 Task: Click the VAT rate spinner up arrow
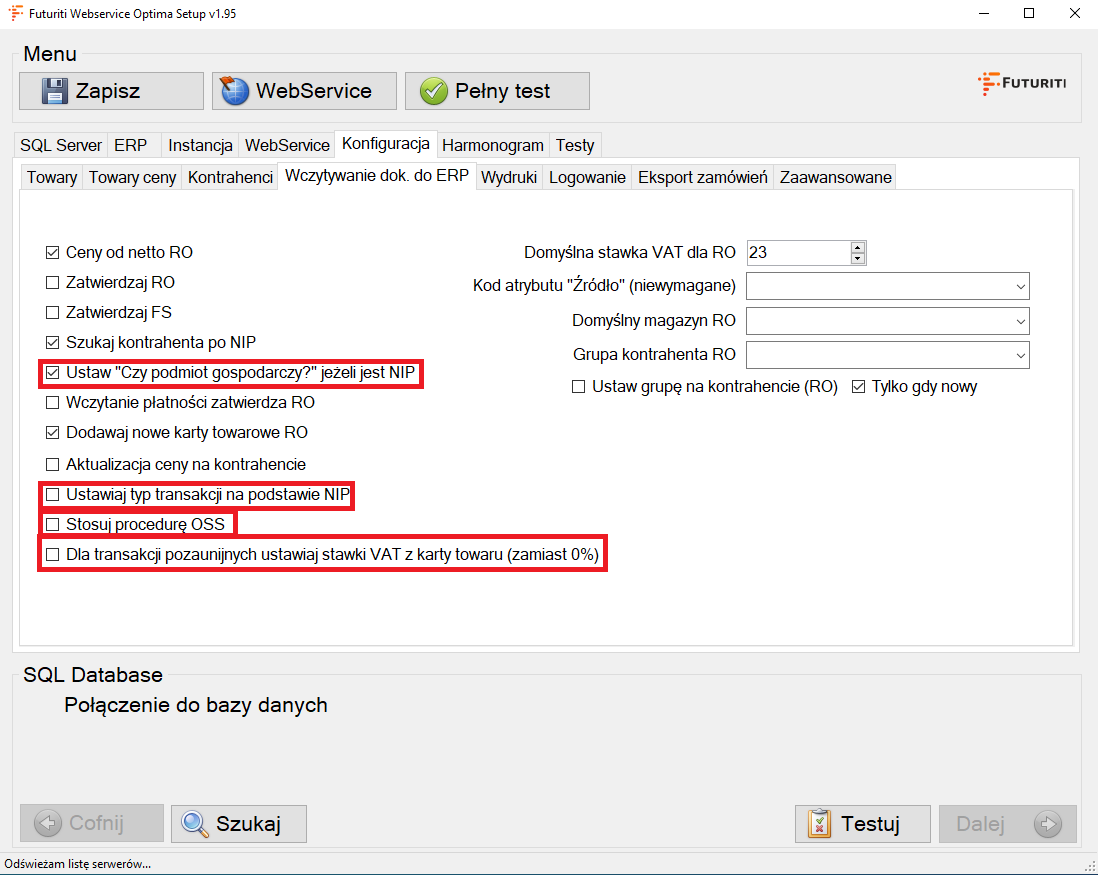[x=857, y=247]
